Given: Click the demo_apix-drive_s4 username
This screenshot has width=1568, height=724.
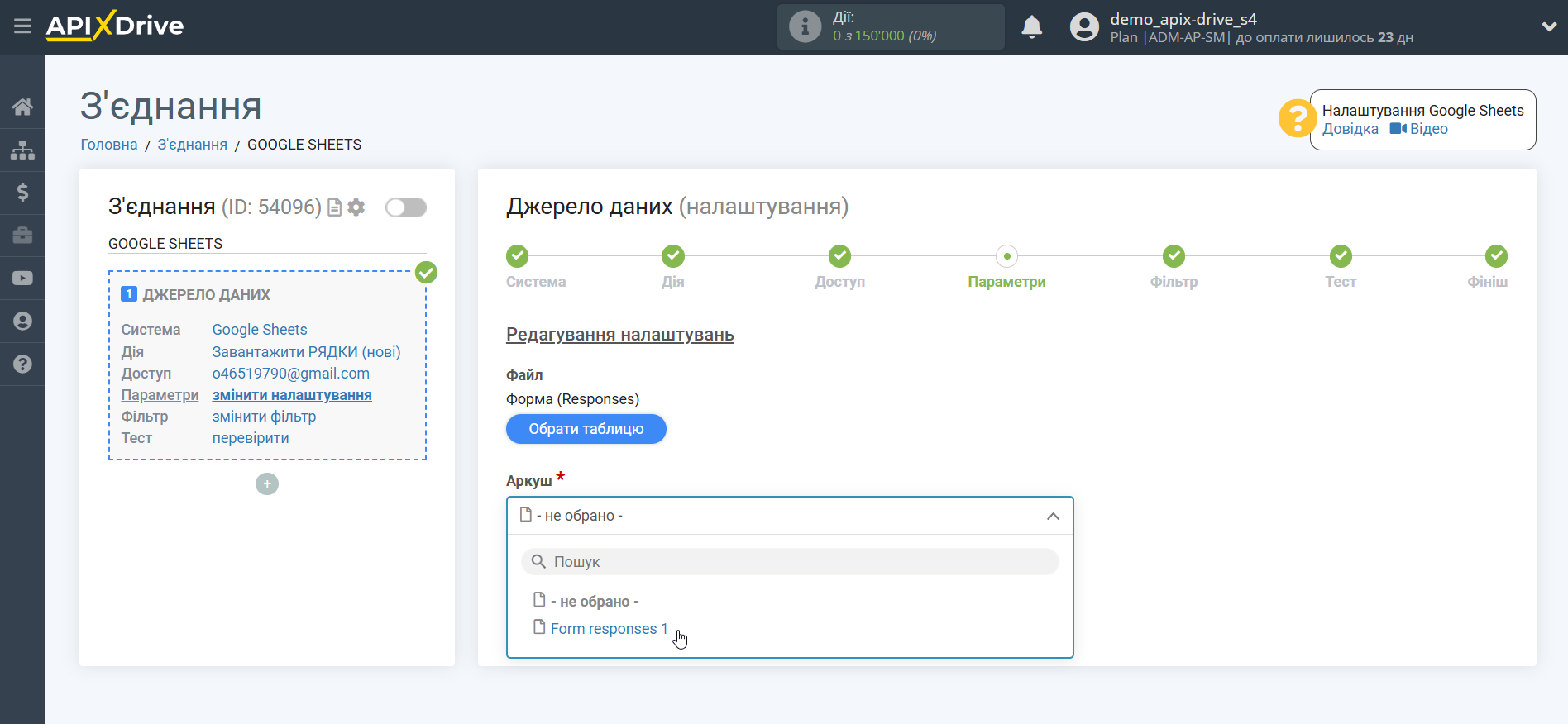Looking at the screenshot, I should point(1183,19).
